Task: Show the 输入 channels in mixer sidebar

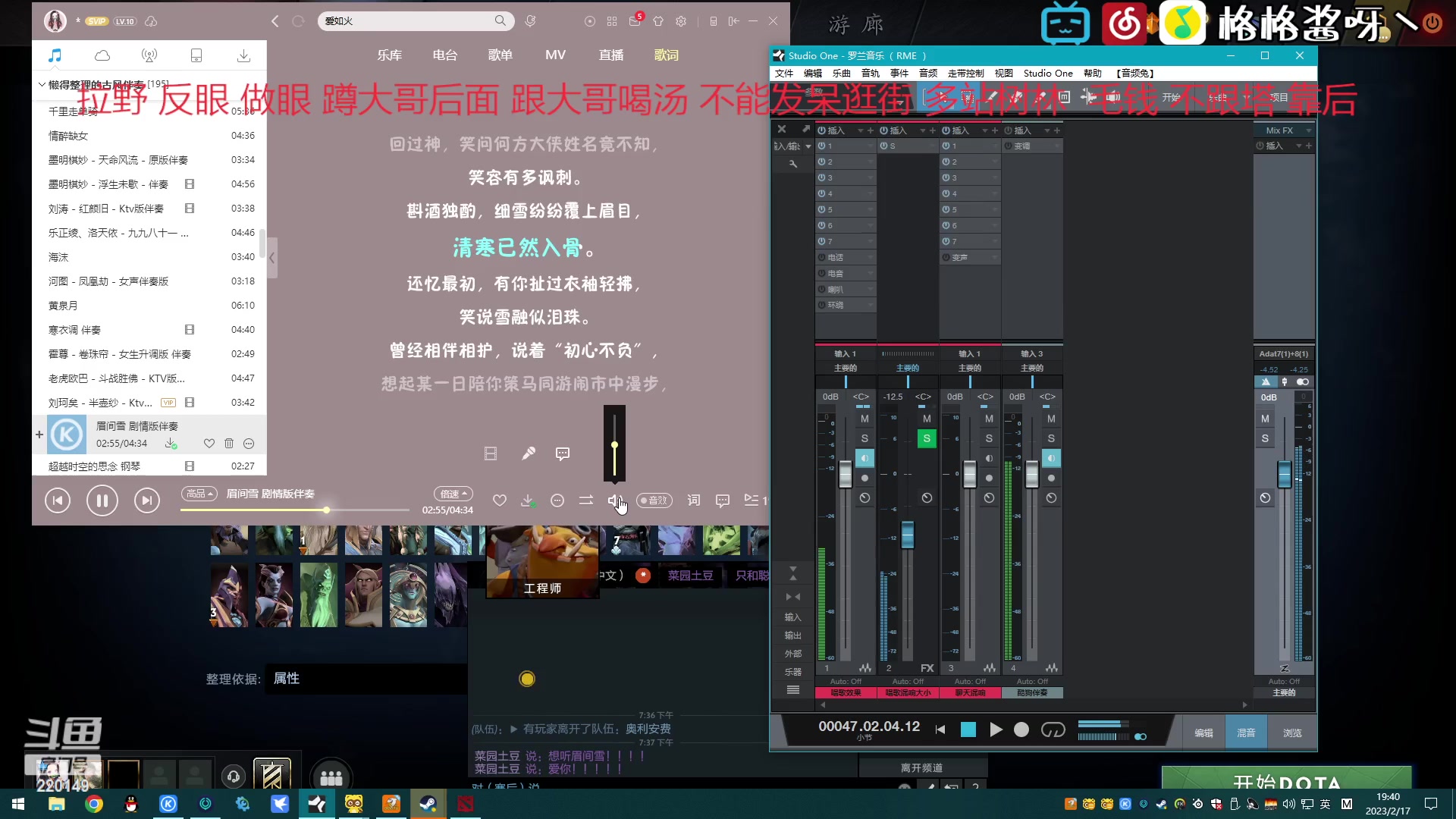Action: click(x=792, y=617)
